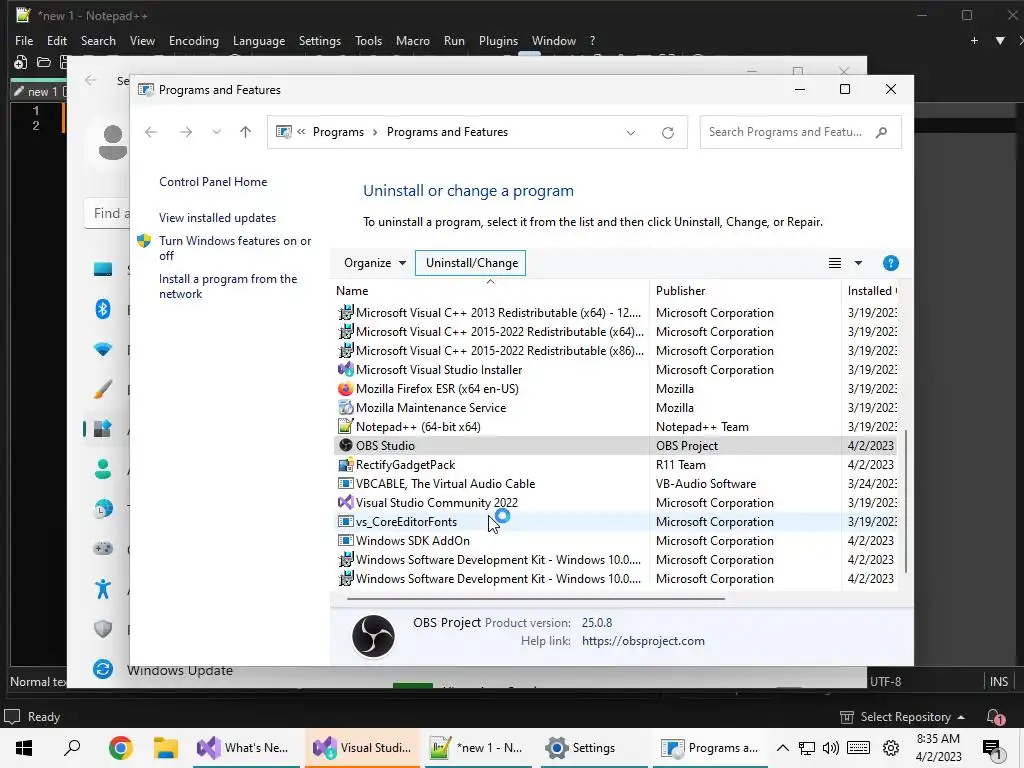Show hidden tray icons chevron
Screen dimensions: 1024x768
[x=782, y=748]
